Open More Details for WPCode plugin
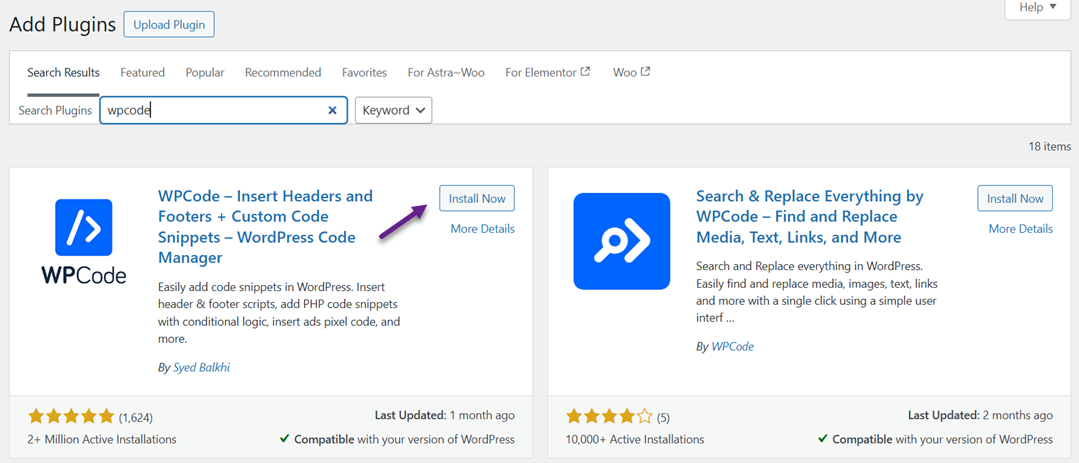This screenshot has width=1079, height=463. tap(482, 229)
